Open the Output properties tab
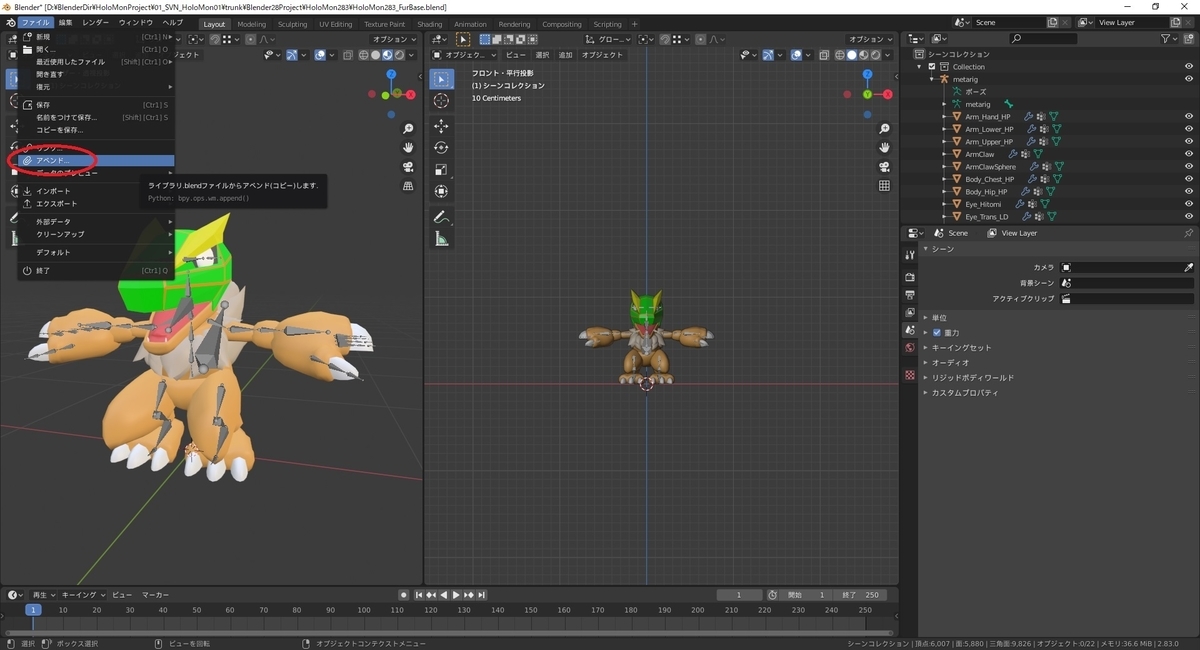1200x650 pixels. (x=910, y=295)
